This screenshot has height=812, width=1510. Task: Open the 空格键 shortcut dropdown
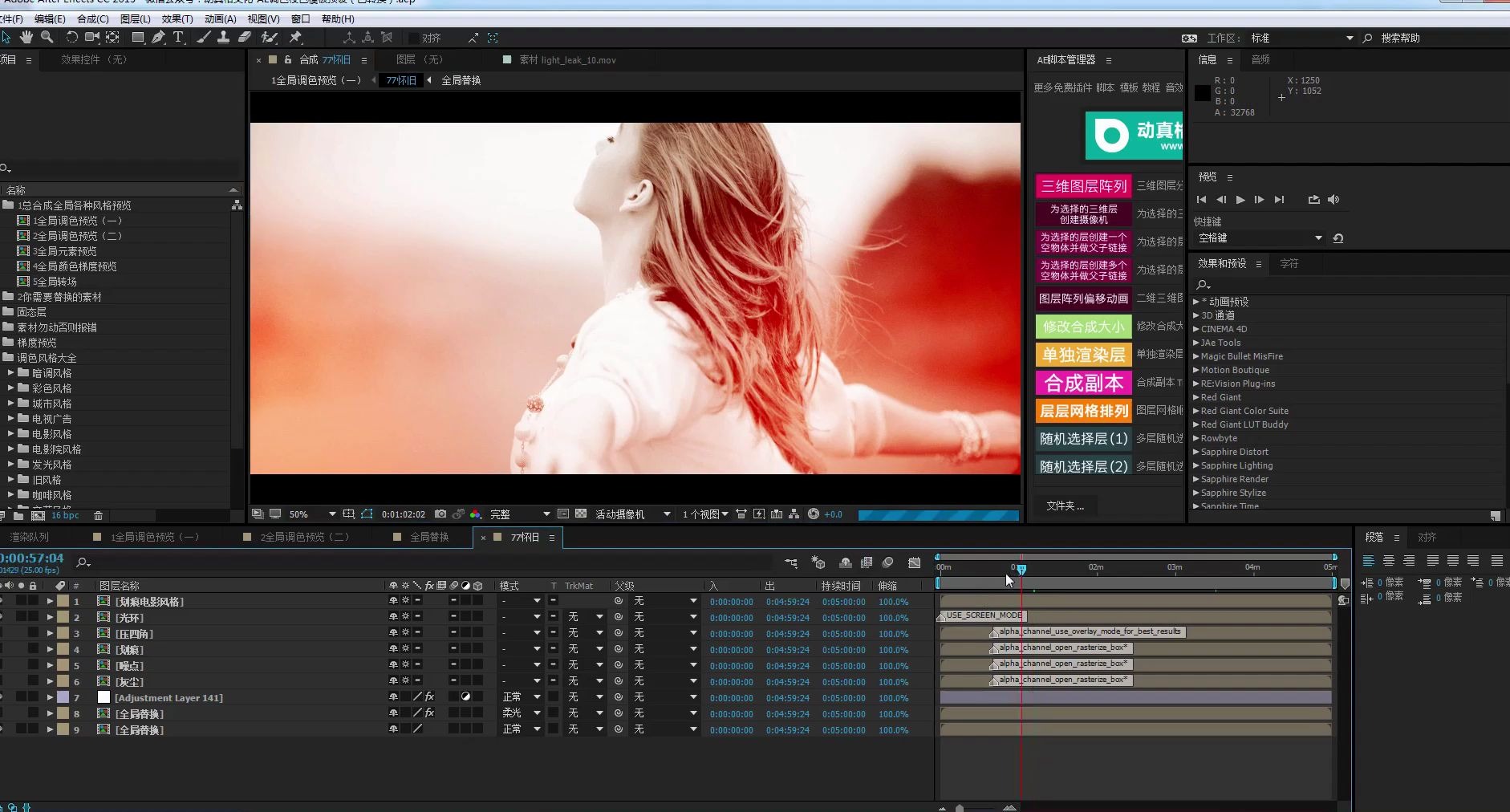click(1260, 238)
